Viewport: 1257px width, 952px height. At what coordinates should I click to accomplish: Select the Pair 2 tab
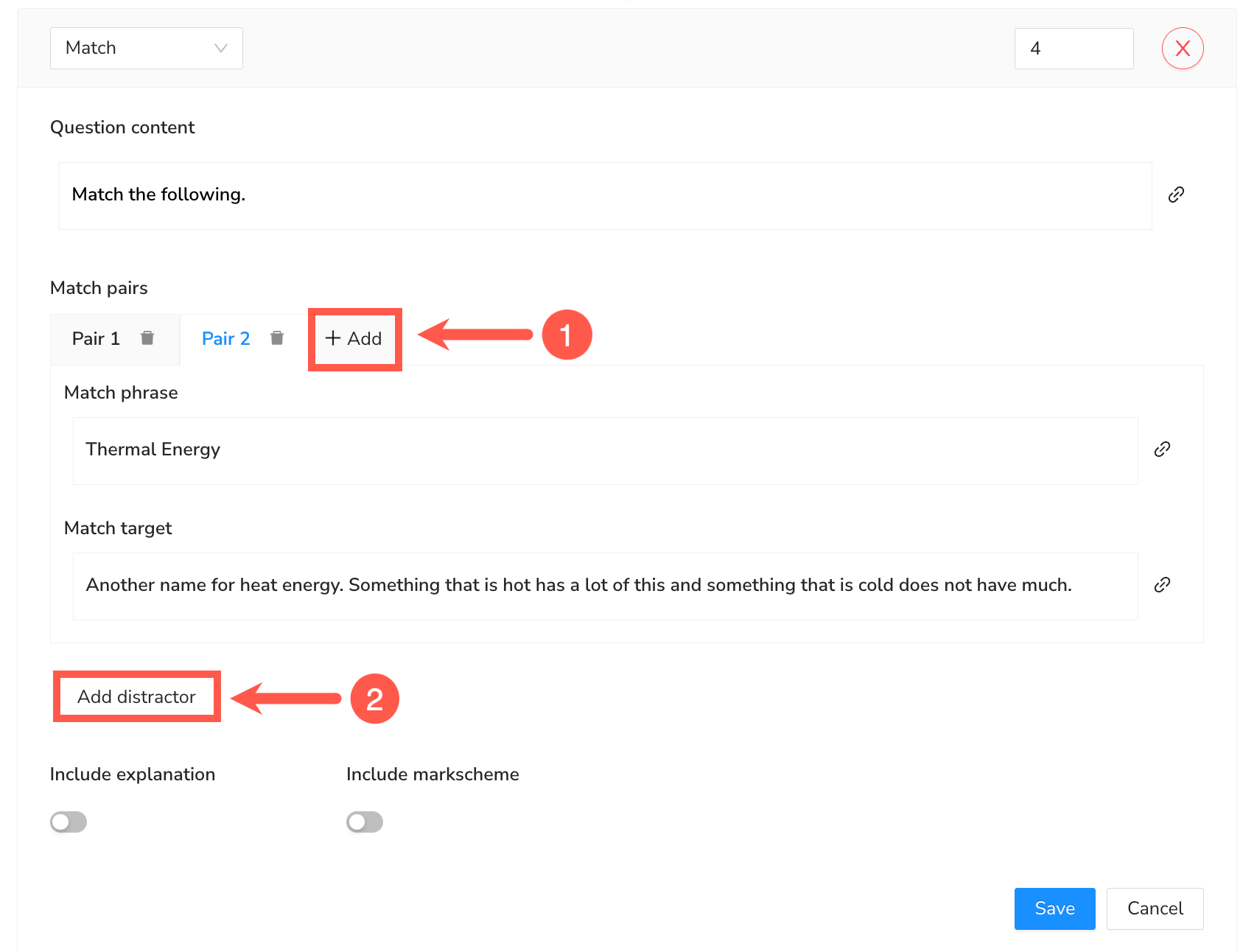(x=225, y=339)
